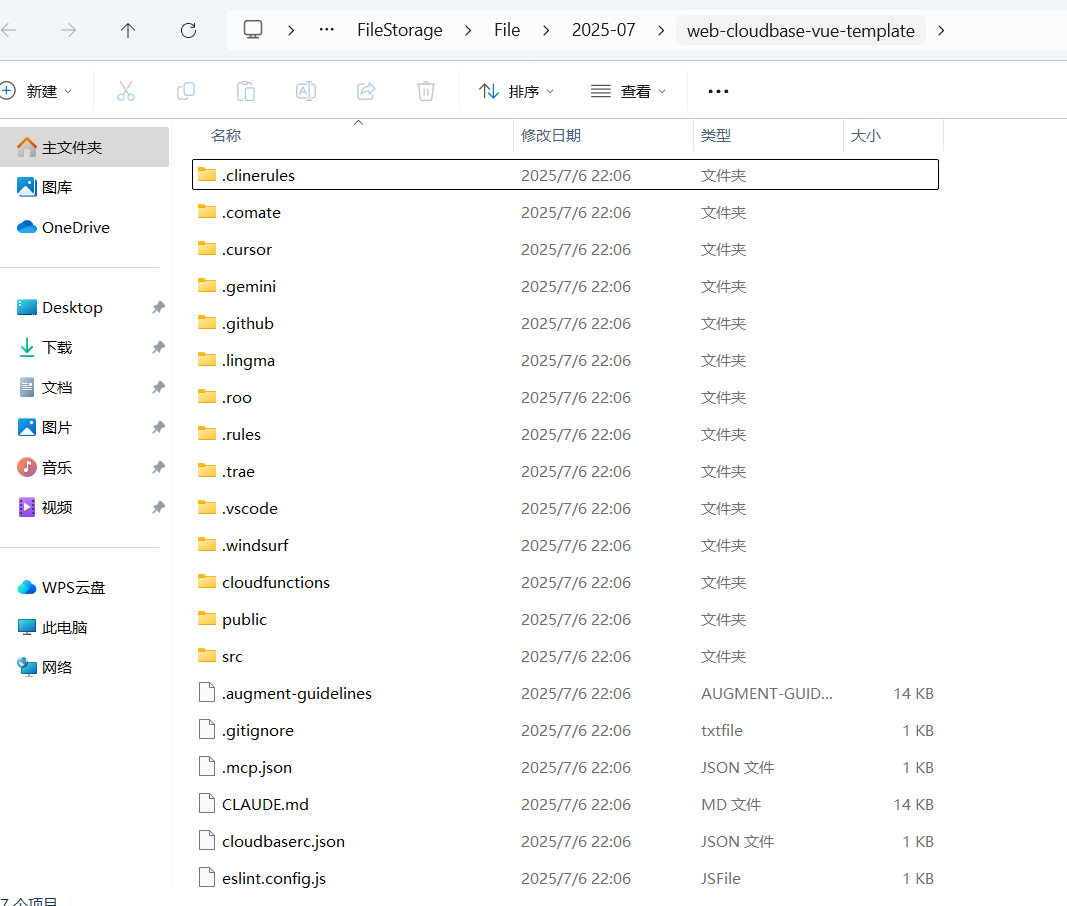Select the .mcp.json file

pos(565,767)
